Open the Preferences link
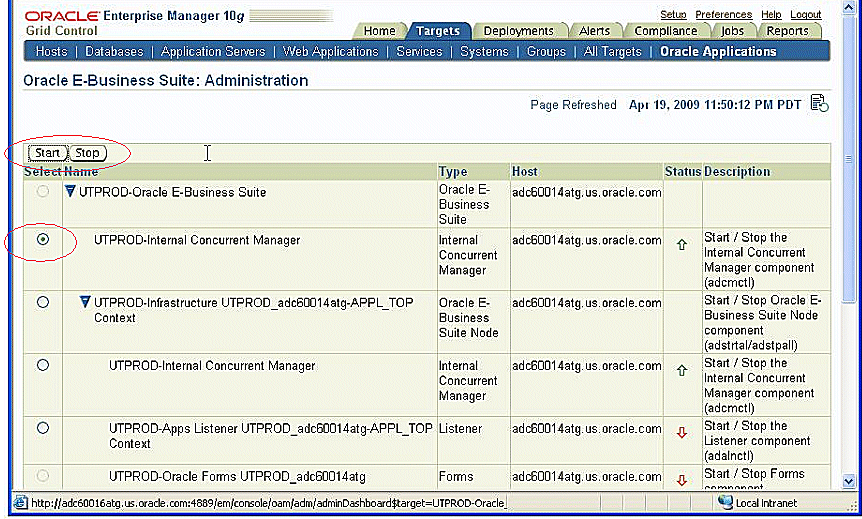 723,15
